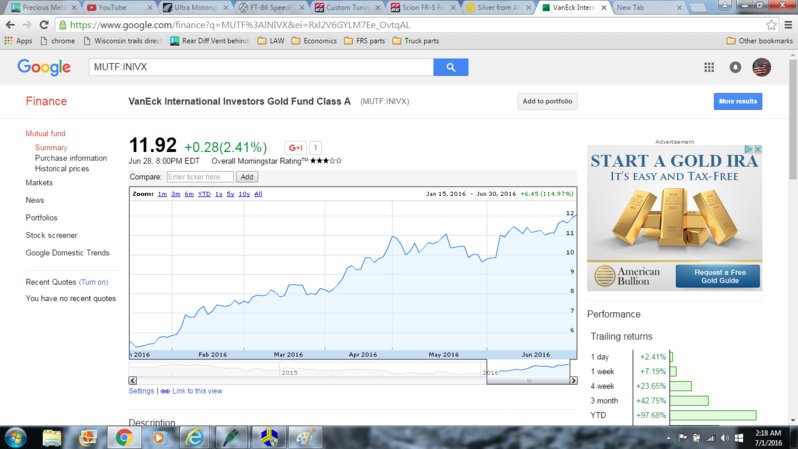Viewport: 798px width, 449px height.
Task: Click chart scroll right arrow
Action: coord(574,380)
